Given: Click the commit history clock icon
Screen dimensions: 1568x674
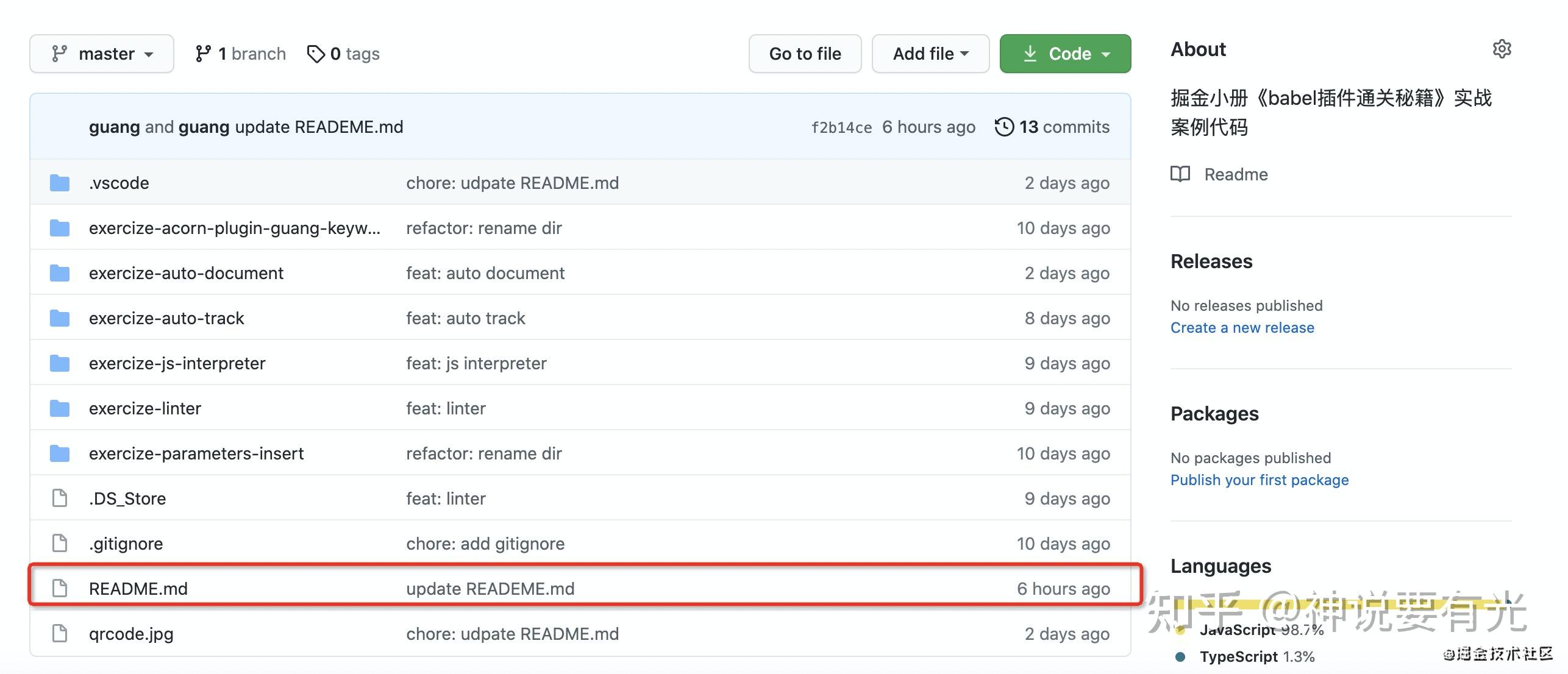Looking at the screenshot, I should click(1004, 127).
